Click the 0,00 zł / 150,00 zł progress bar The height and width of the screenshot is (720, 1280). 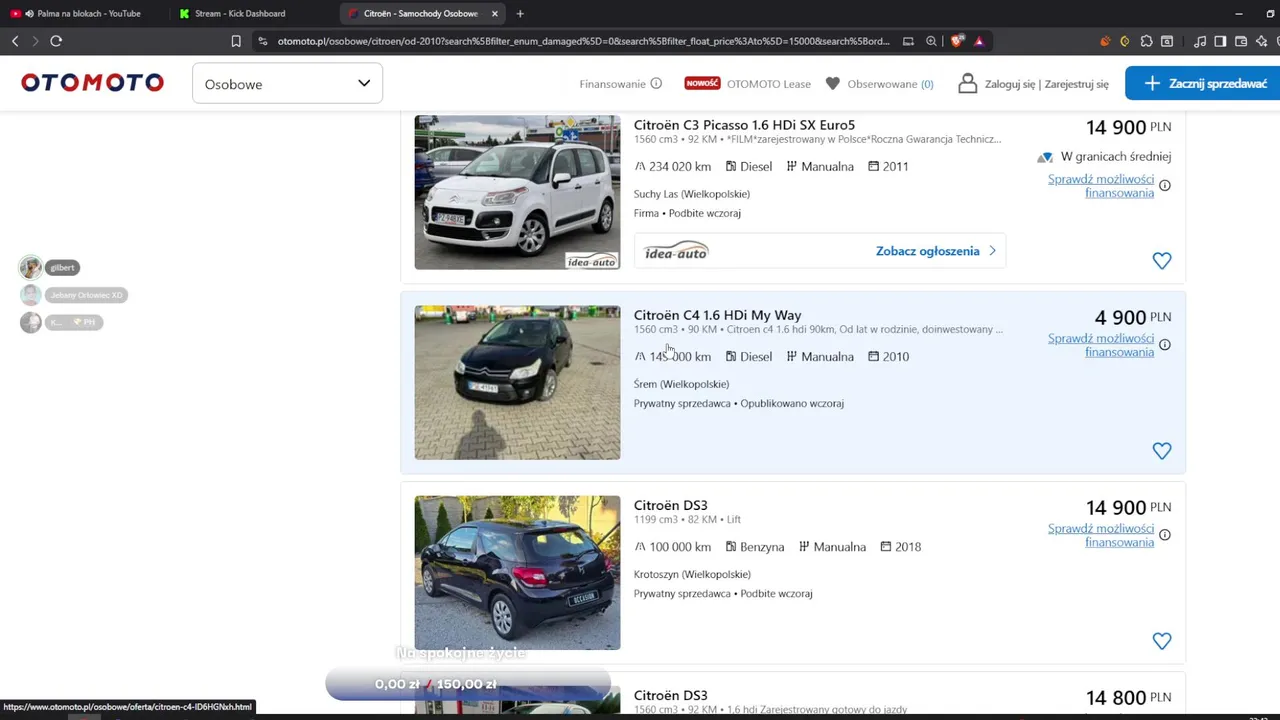(468, 684)
